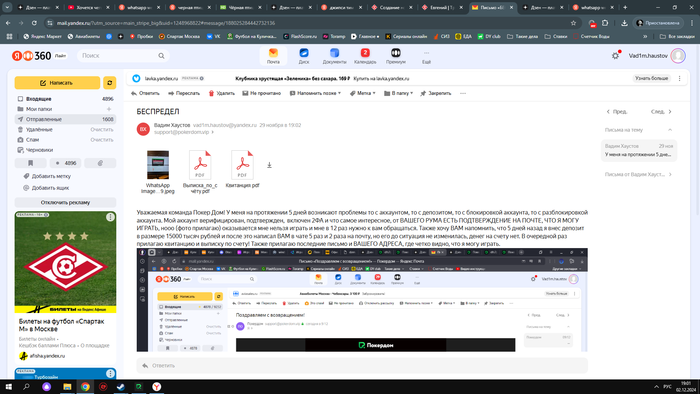
Task: Open the В папку dropdown
Action: tap(399, 93)
